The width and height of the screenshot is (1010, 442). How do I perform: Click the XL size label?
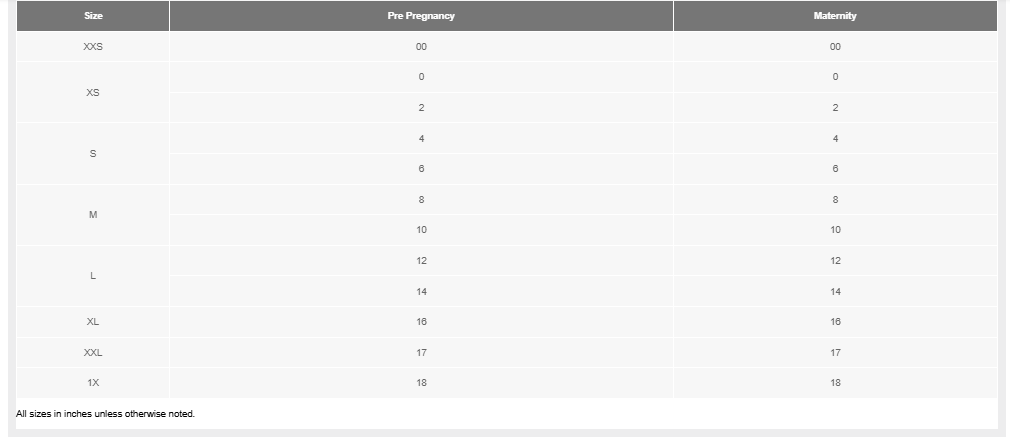tap(93, 322)
